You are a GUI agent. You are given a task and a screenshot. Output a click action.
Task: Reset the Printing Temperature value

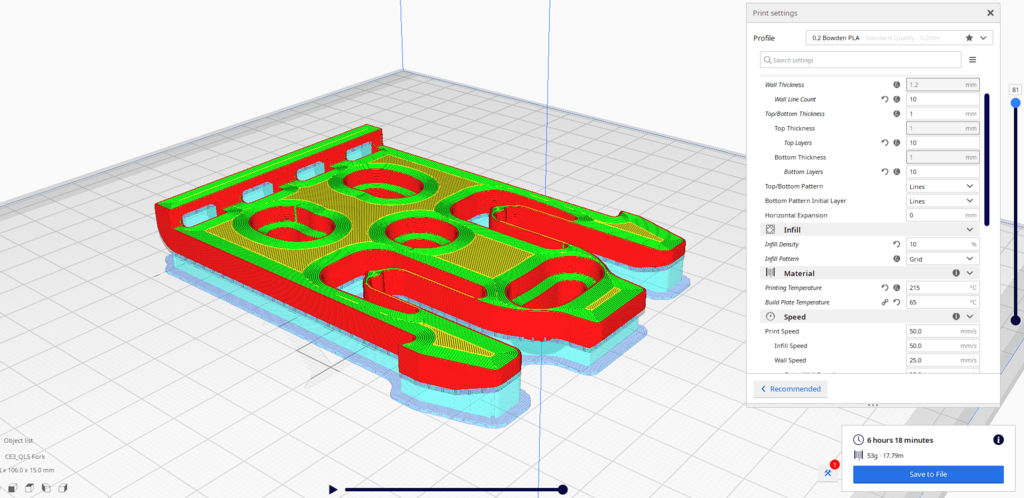(x=885, y=288)
